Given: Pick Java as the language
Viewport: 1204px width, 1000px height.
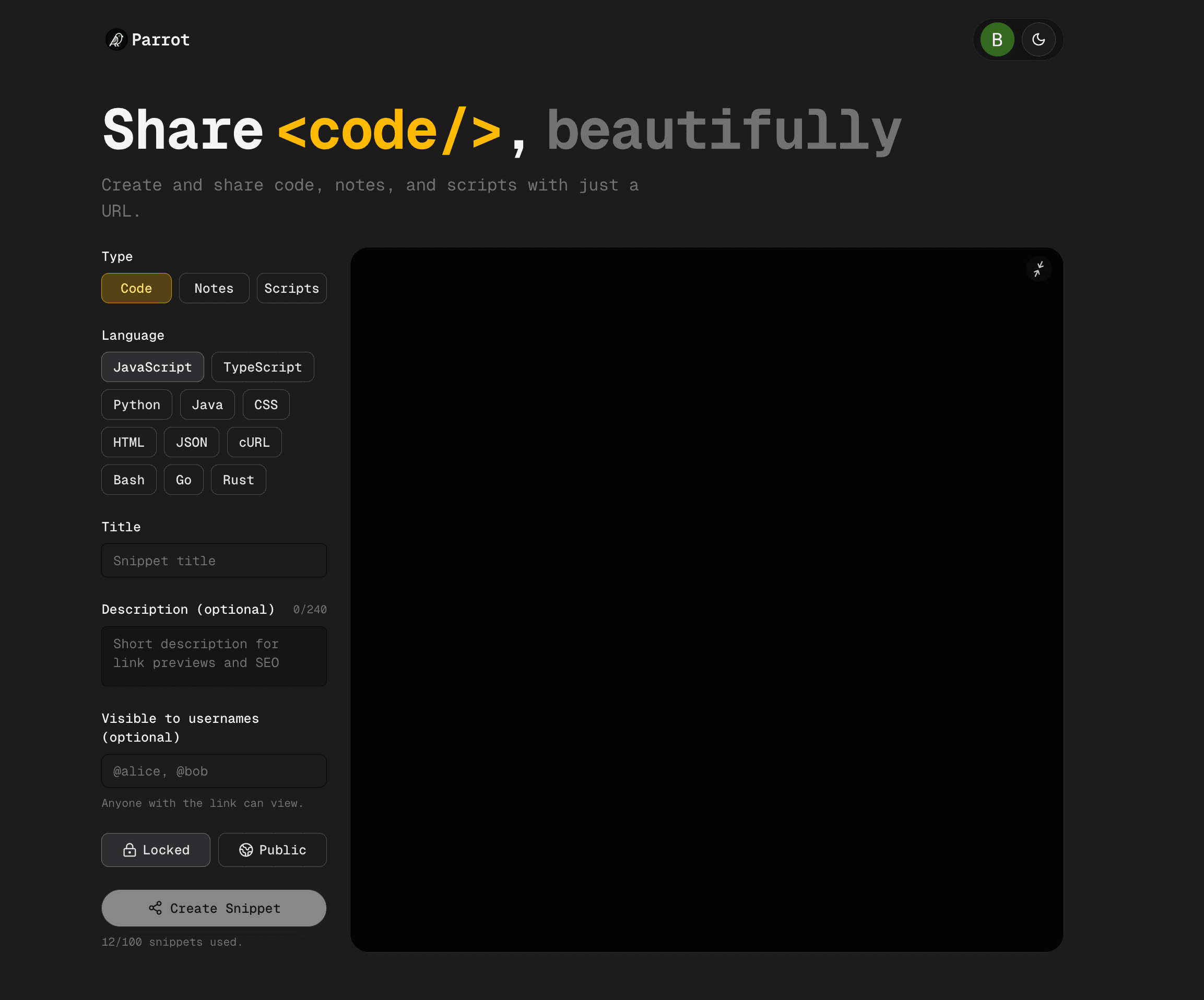Looking at the screenshot, I should pyautogui.click(x=207, y=404).
